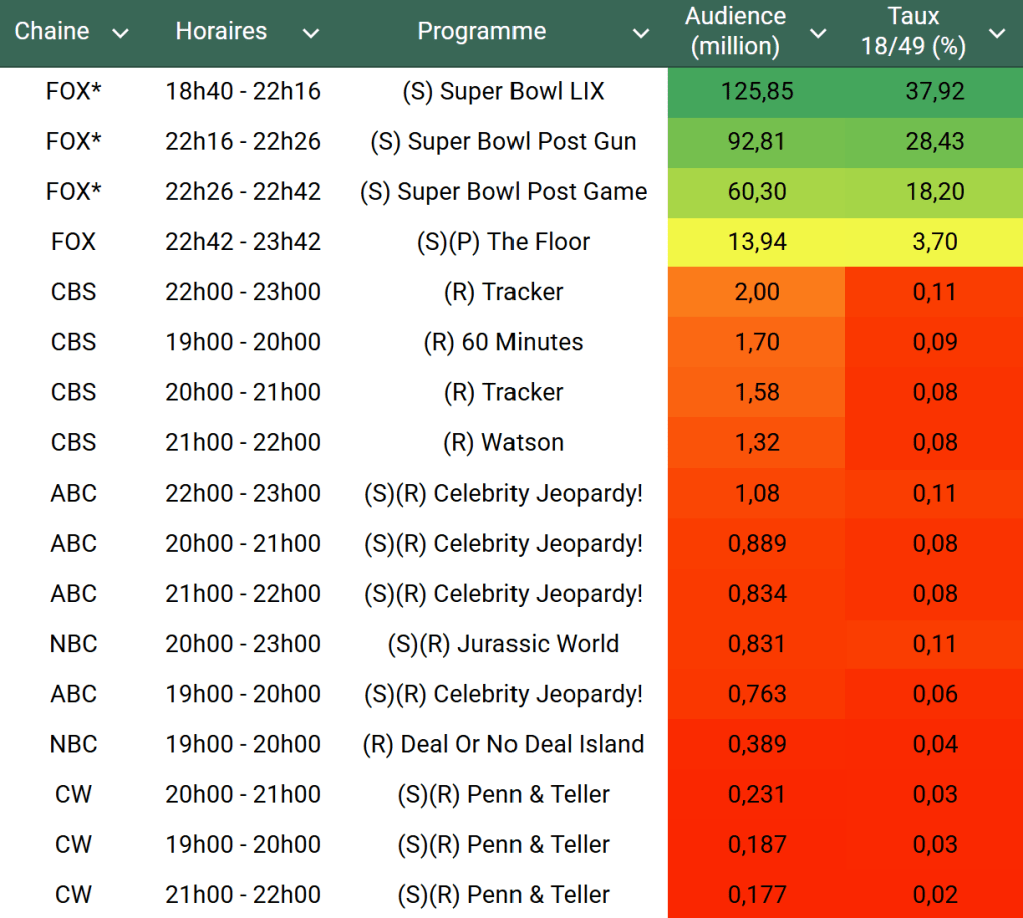Open the Chaine column dropdown arrow
Screen dimensions: 1023x918
point(121,34)
